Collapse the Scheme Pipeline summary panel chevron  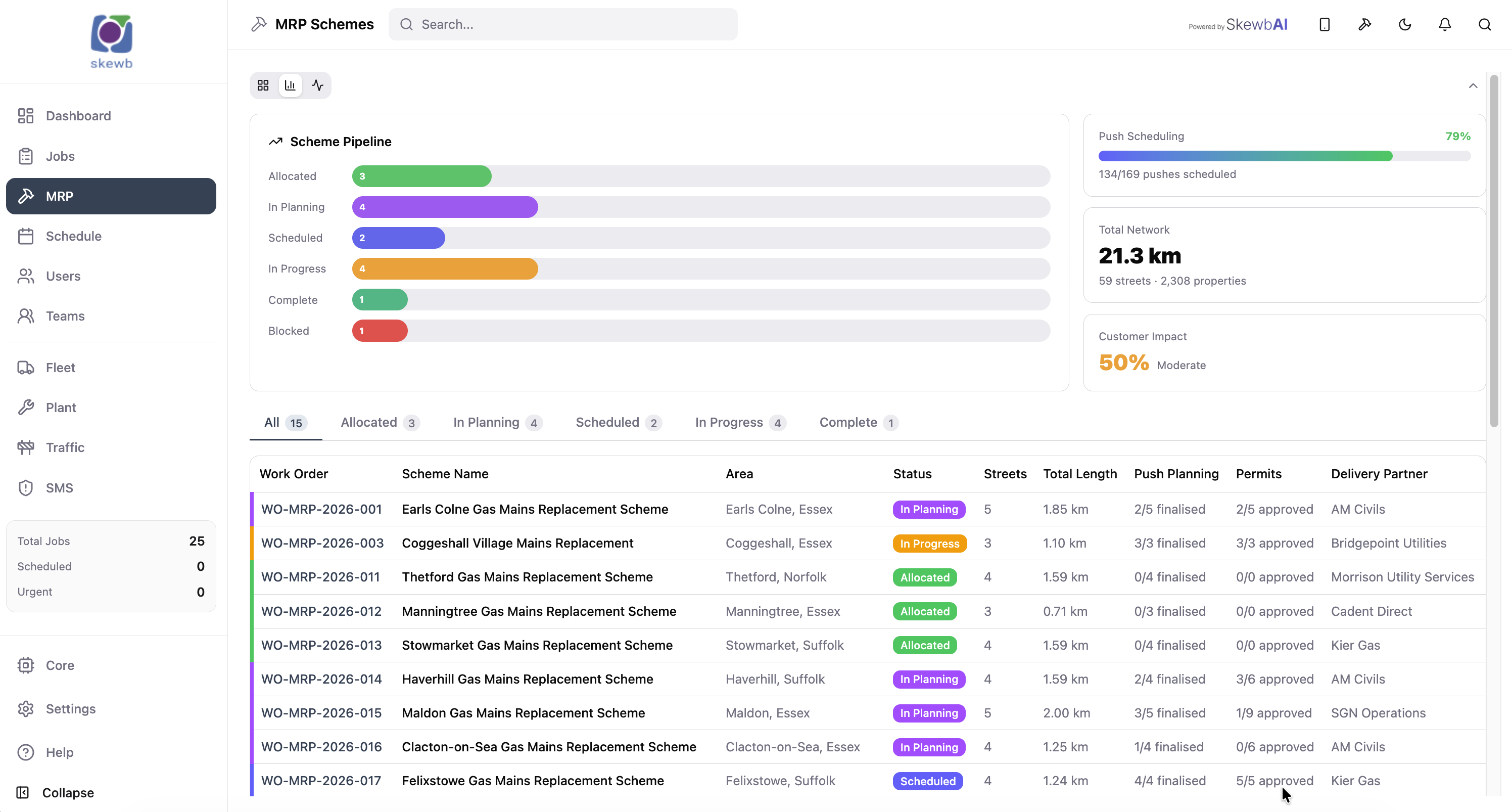(1473, 86)
